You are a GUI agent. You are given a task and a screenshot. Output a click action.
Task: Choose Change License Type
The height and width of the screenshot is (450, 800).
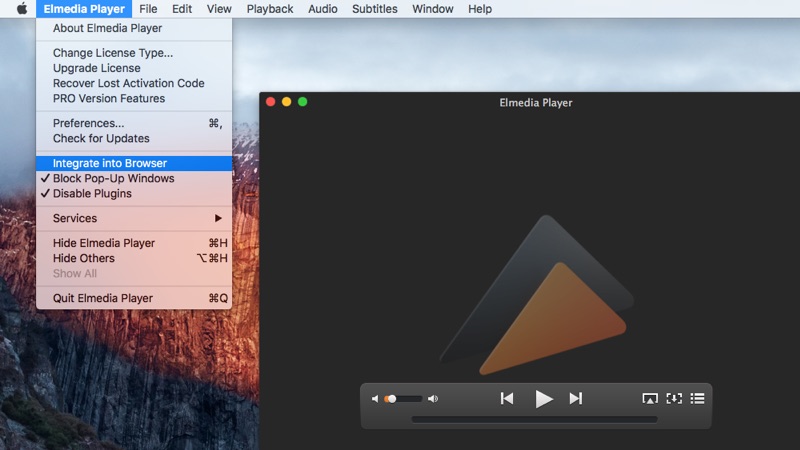[134, 53]
